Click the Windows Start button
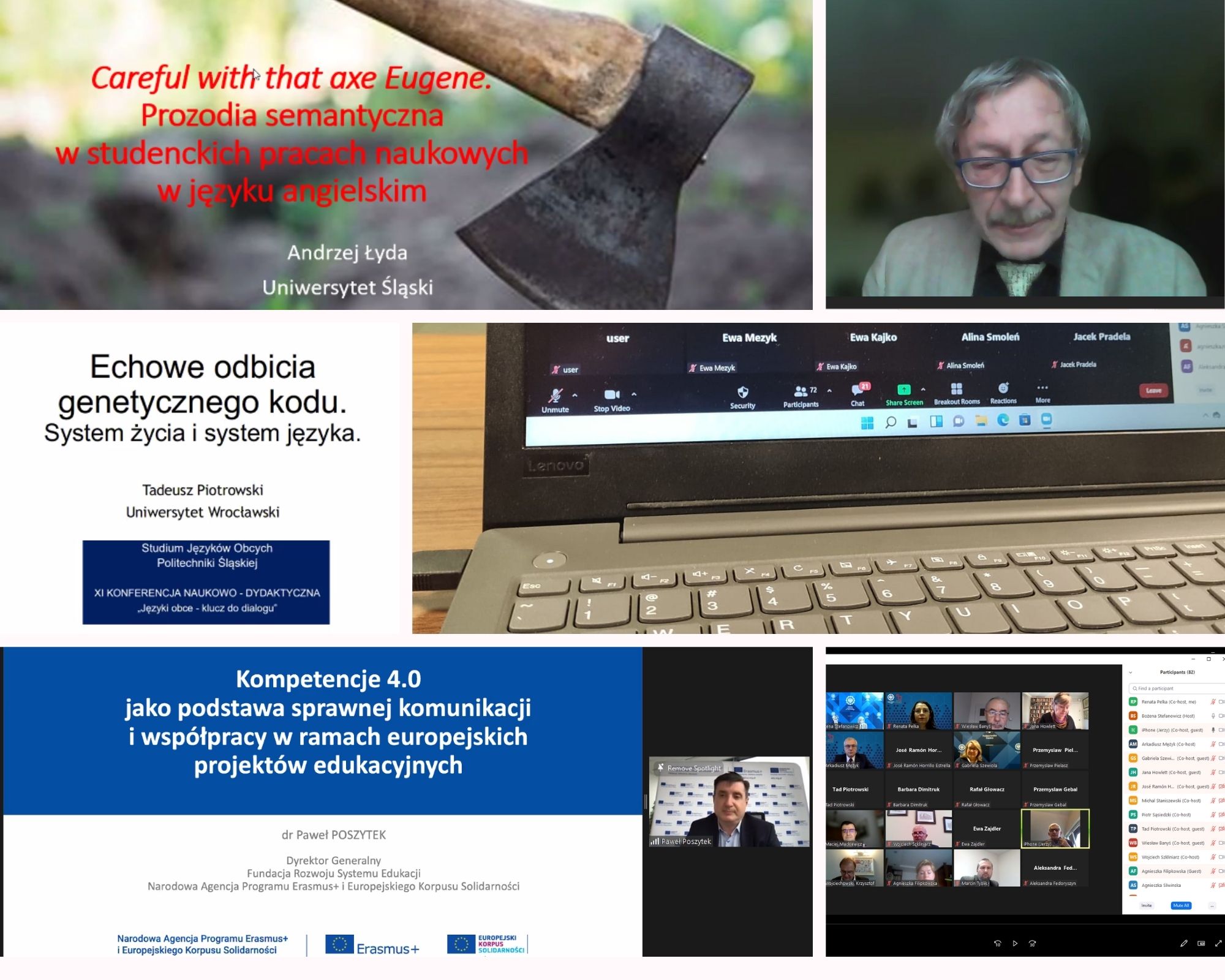The height and width of the screenshot is (980, 1225). (867, 423)
